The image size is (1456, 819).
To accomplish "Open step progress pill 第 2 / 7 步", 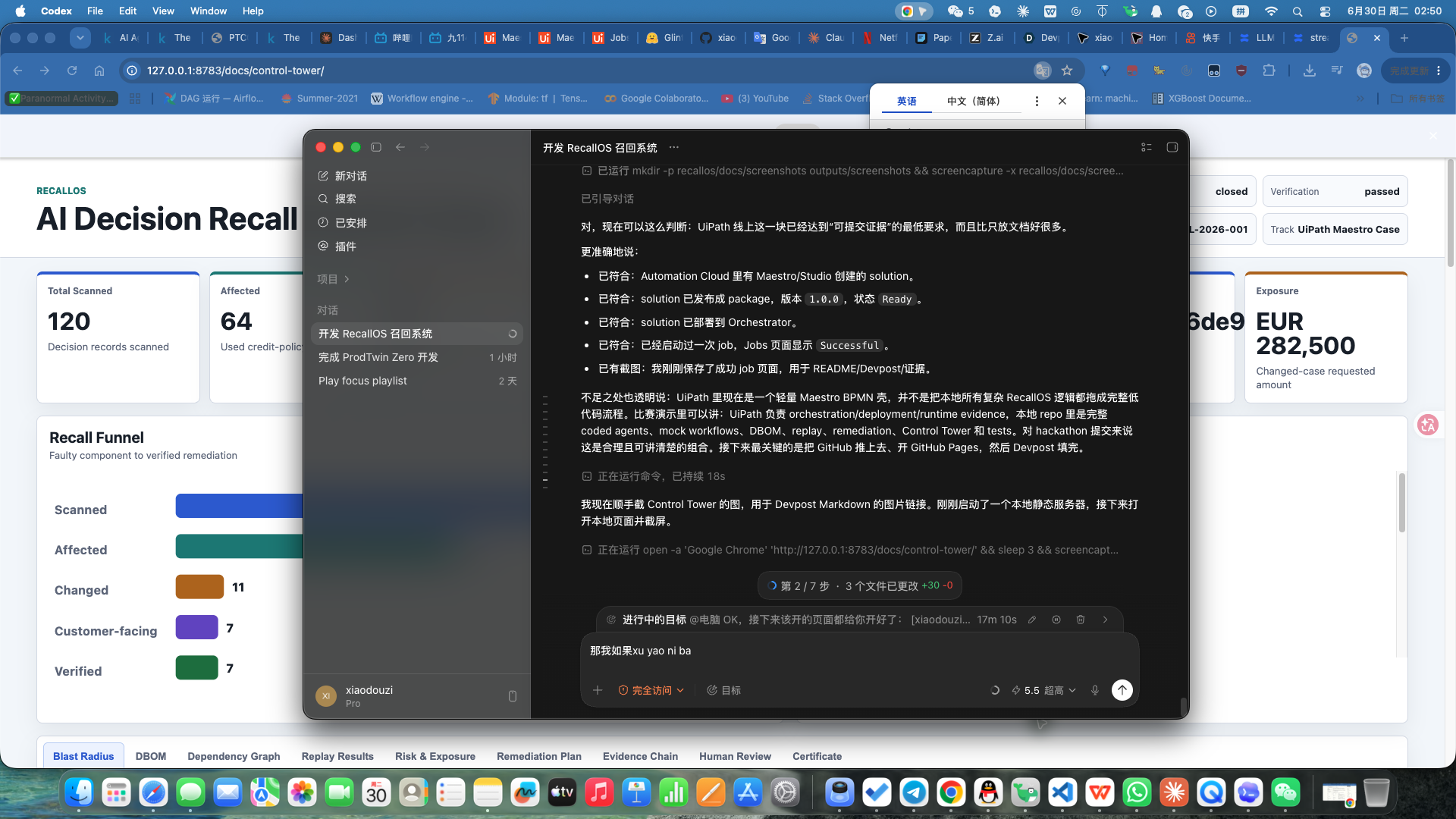I will 859,585.
